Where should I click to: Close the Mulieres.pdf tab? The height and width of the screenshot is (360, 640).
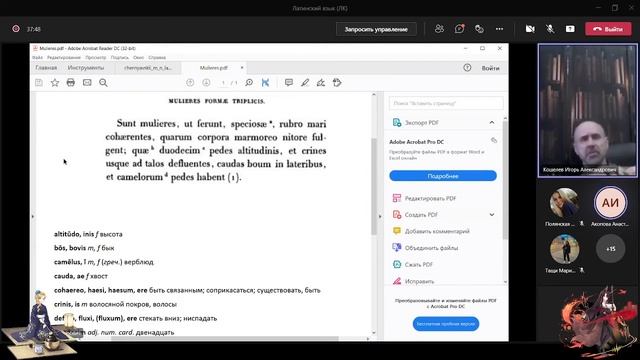click(242, 68)
